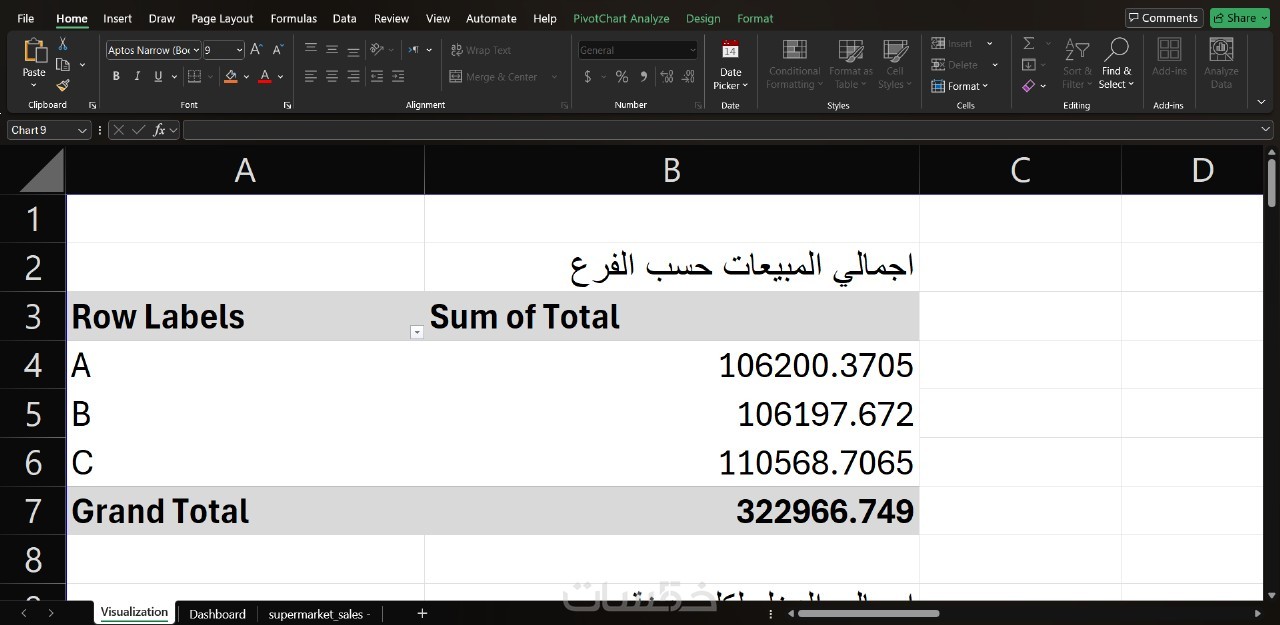1280x625 pixels.
Task: Open Font Color dropdown arrow
Action: (x=280, y=77)
